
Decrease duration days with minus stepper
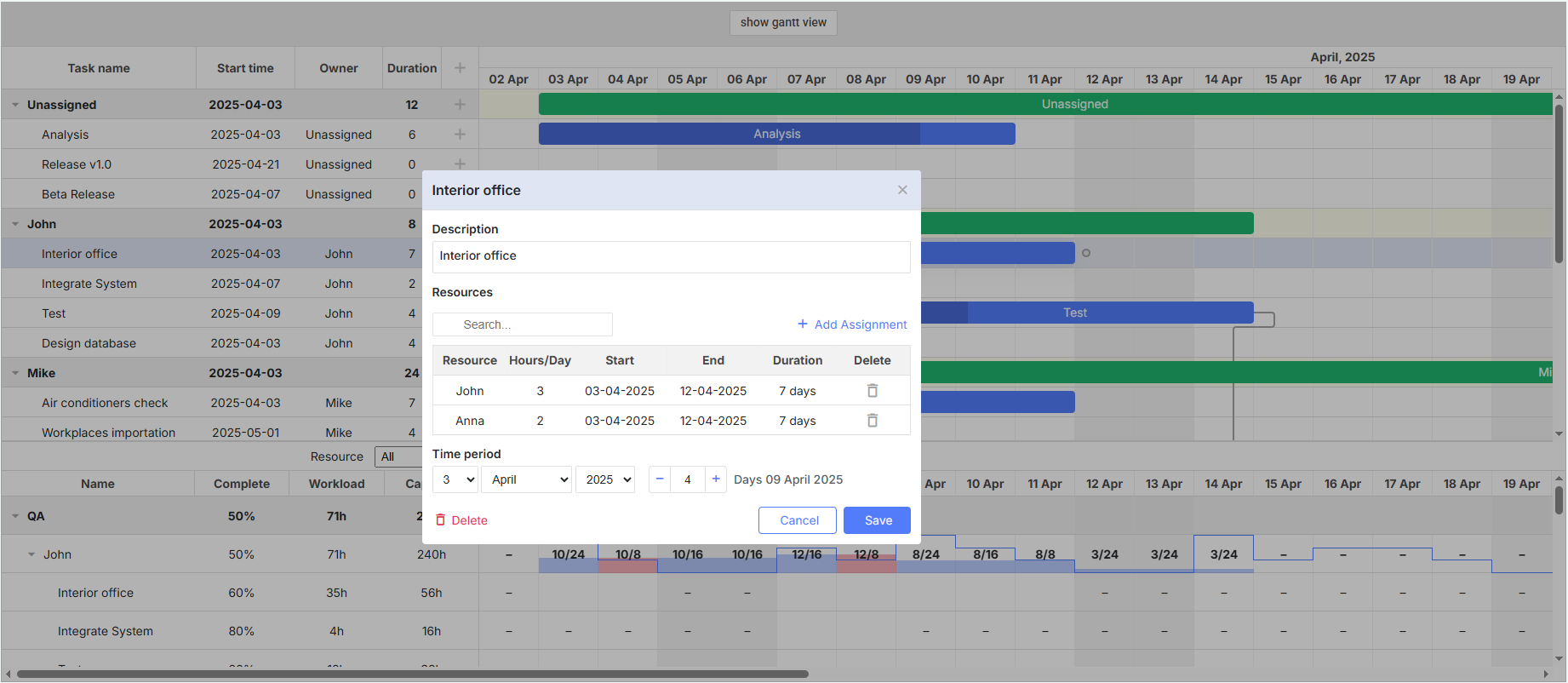(660, 479)
